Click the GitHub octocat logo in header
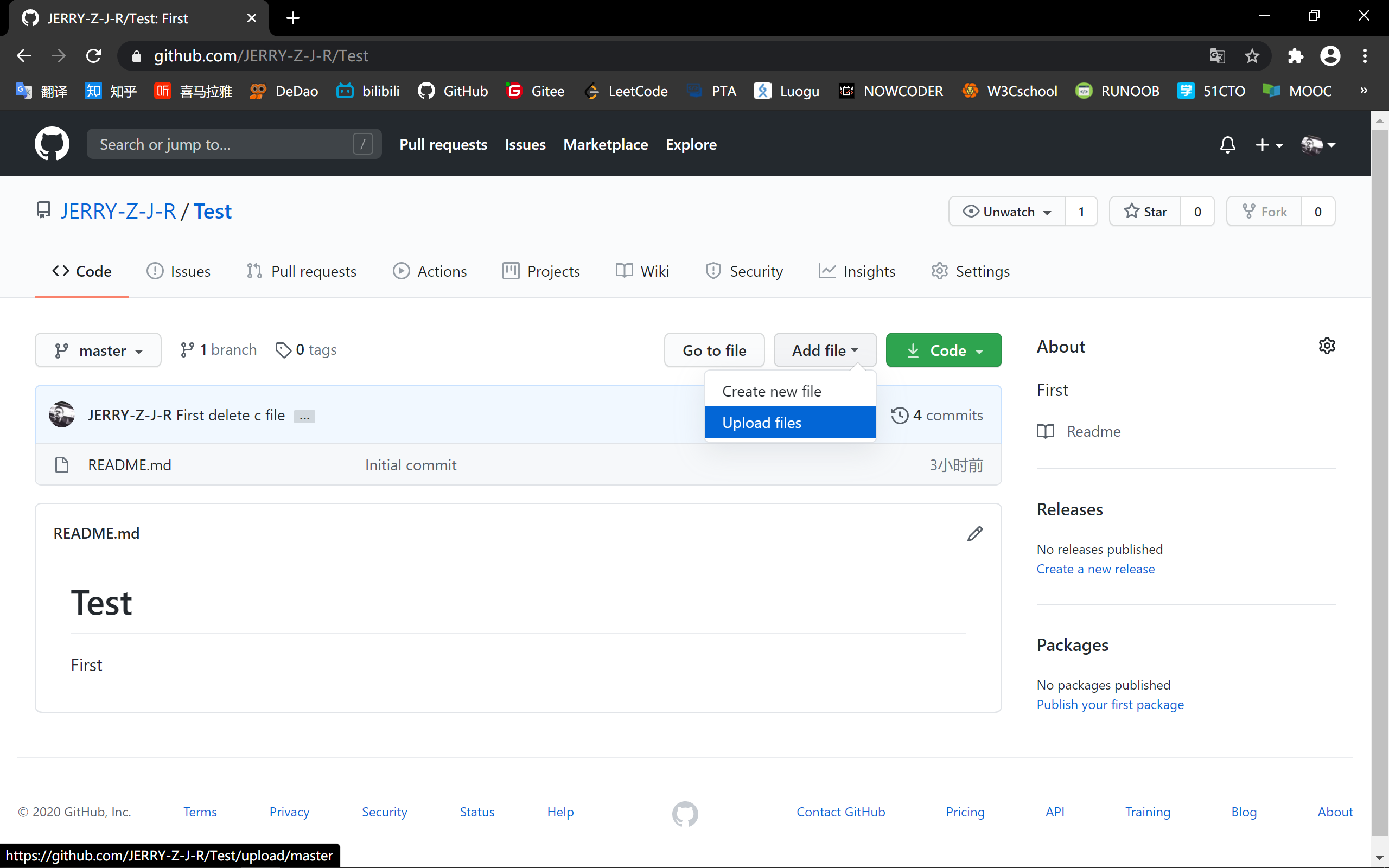Image resolution: width=1389 pixels, height=868 pixels. click(x=52, y=144)
